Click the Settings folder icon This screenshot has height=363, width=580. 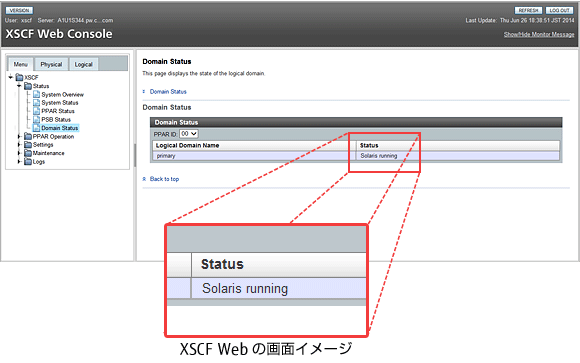click(x=28, y=144)
